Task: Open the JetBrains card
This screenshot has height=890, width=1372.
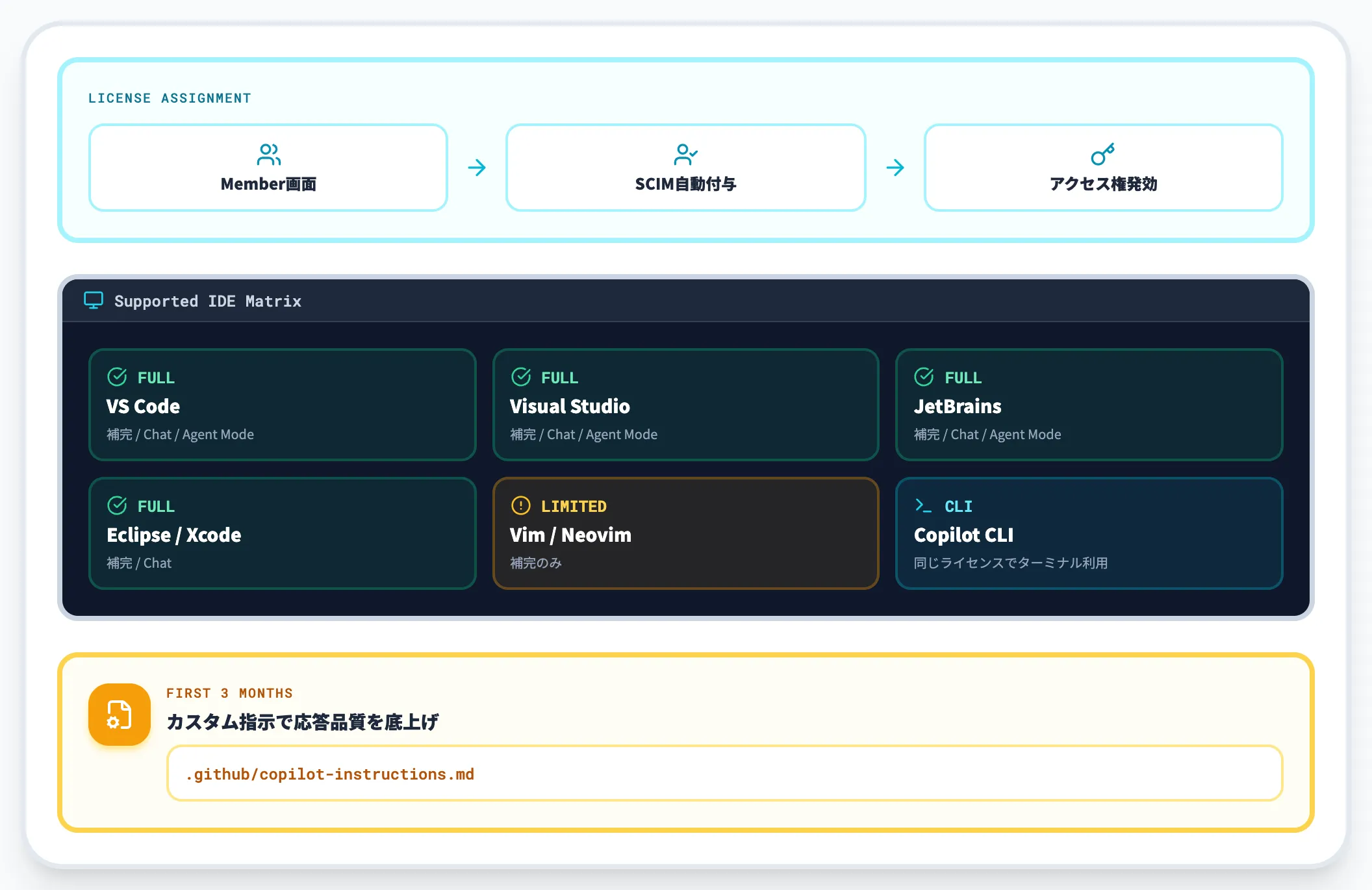Action: pos(1089,405)
